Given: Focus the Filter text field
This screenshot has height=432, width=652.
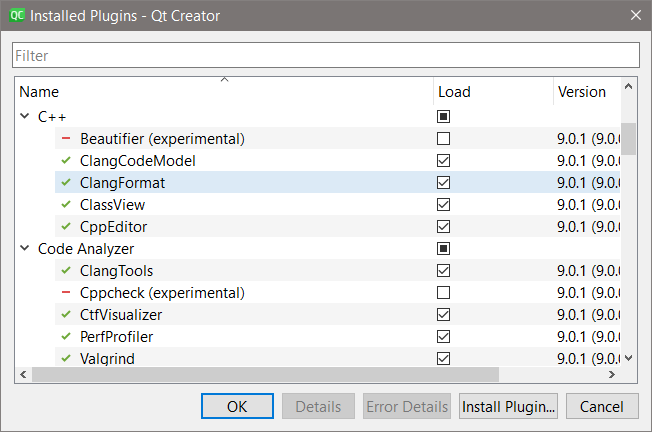Looking at the screenshot, I should [326, 55].
